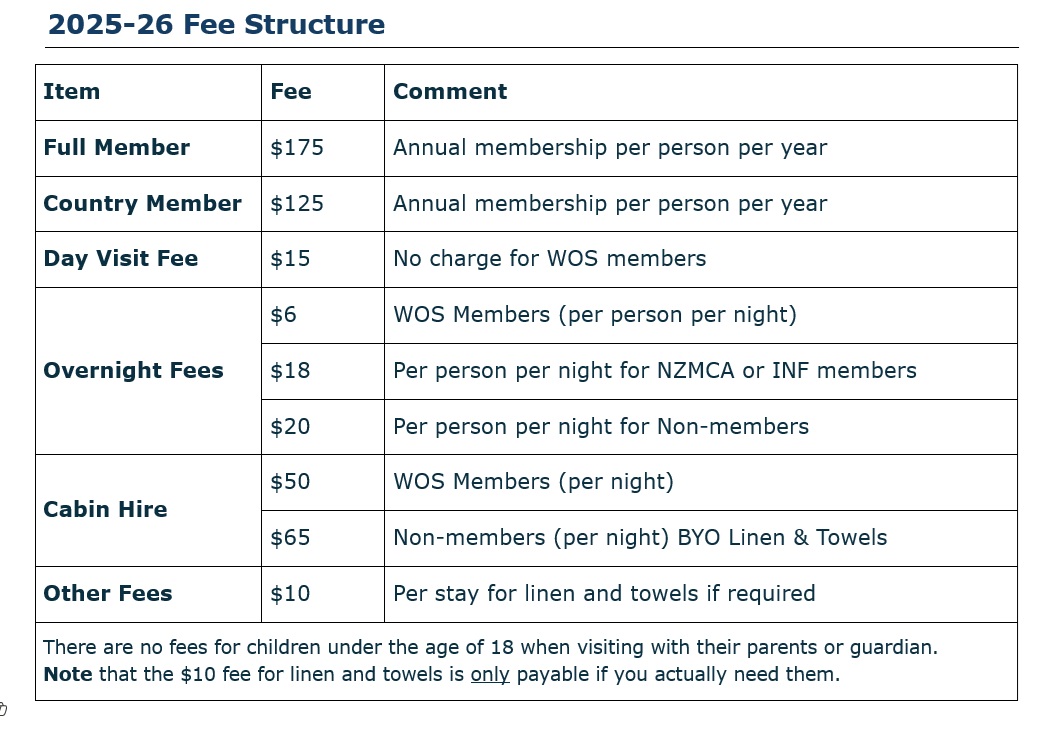Select the "Full Member" row label
1049x729 pixels.
(116, 148)
